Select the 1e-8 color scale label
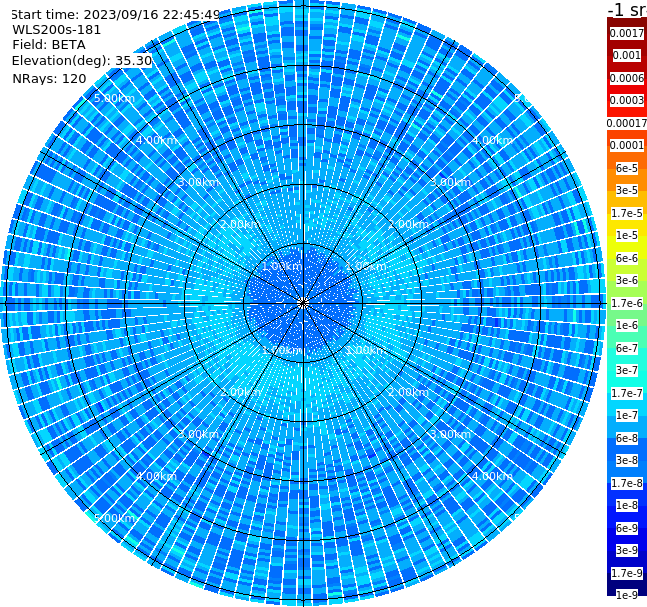 [x=627, y=505]
